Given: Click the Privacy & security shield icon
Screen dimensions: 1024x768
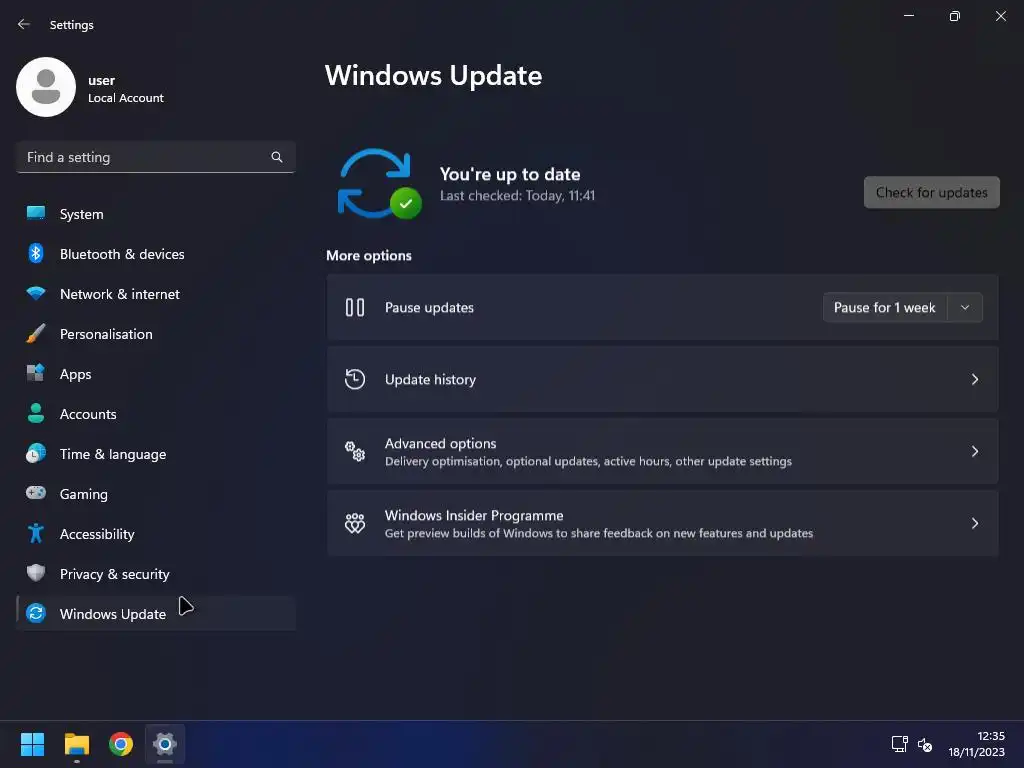Looking at the screenshot, I should click(36, 573).
